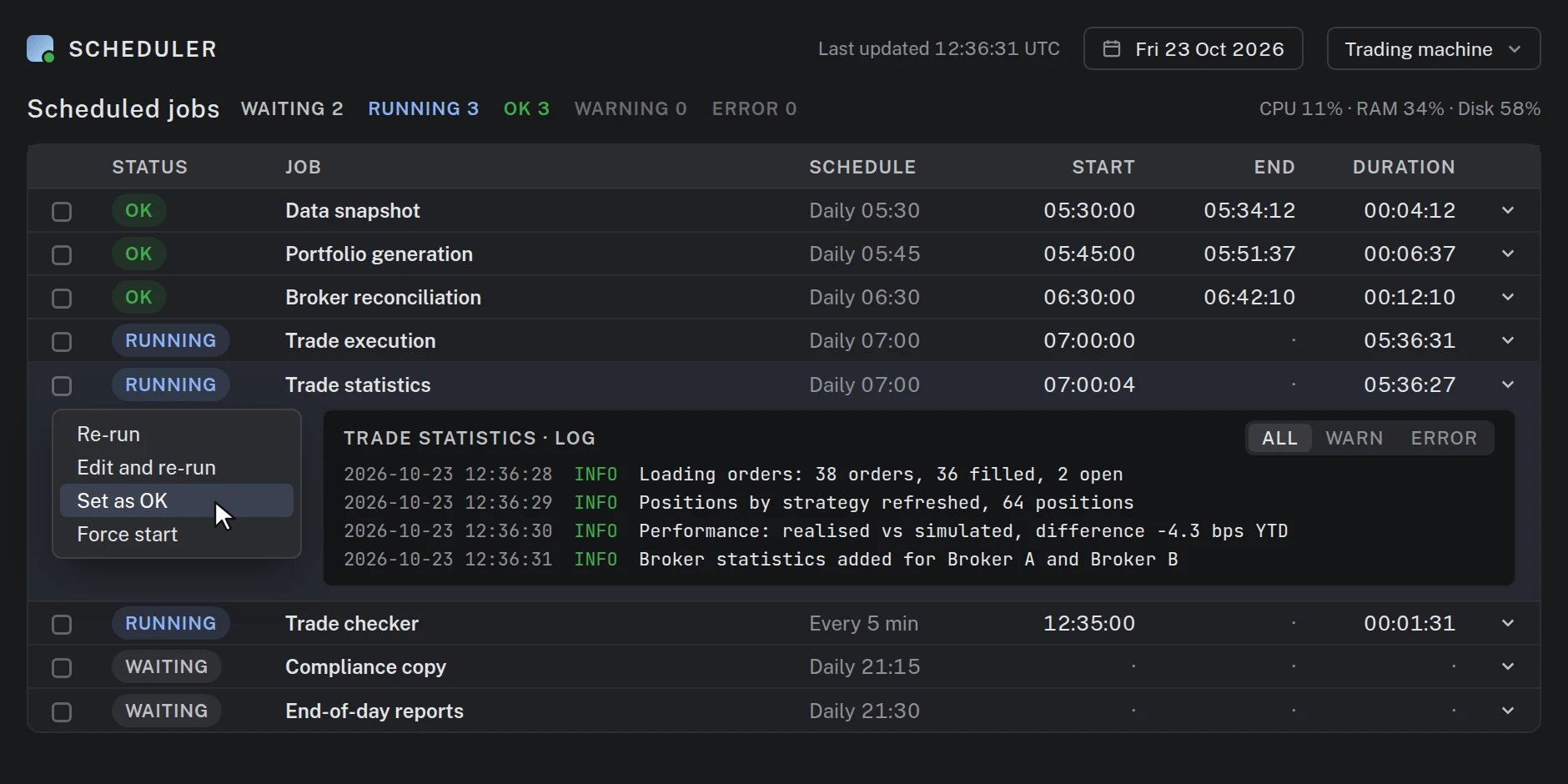Viewport: 1568px width, 784px height.
Task: Click the Scheduler logo icon
Action: click(41, 49)
